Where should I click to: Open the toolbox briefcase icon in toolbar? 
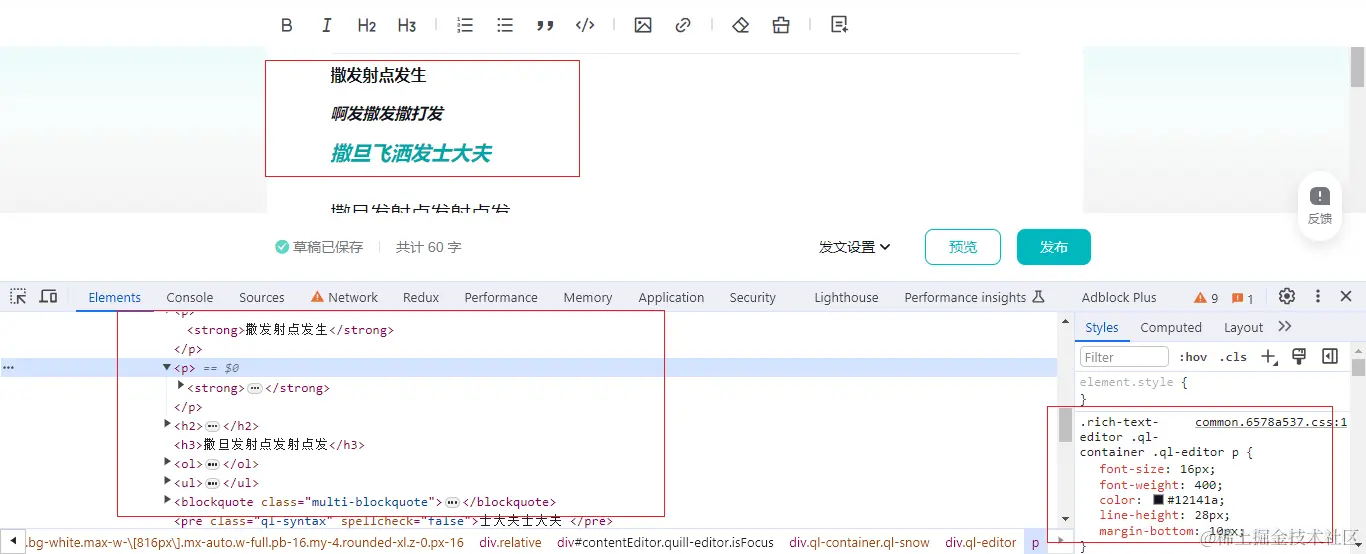781,26
